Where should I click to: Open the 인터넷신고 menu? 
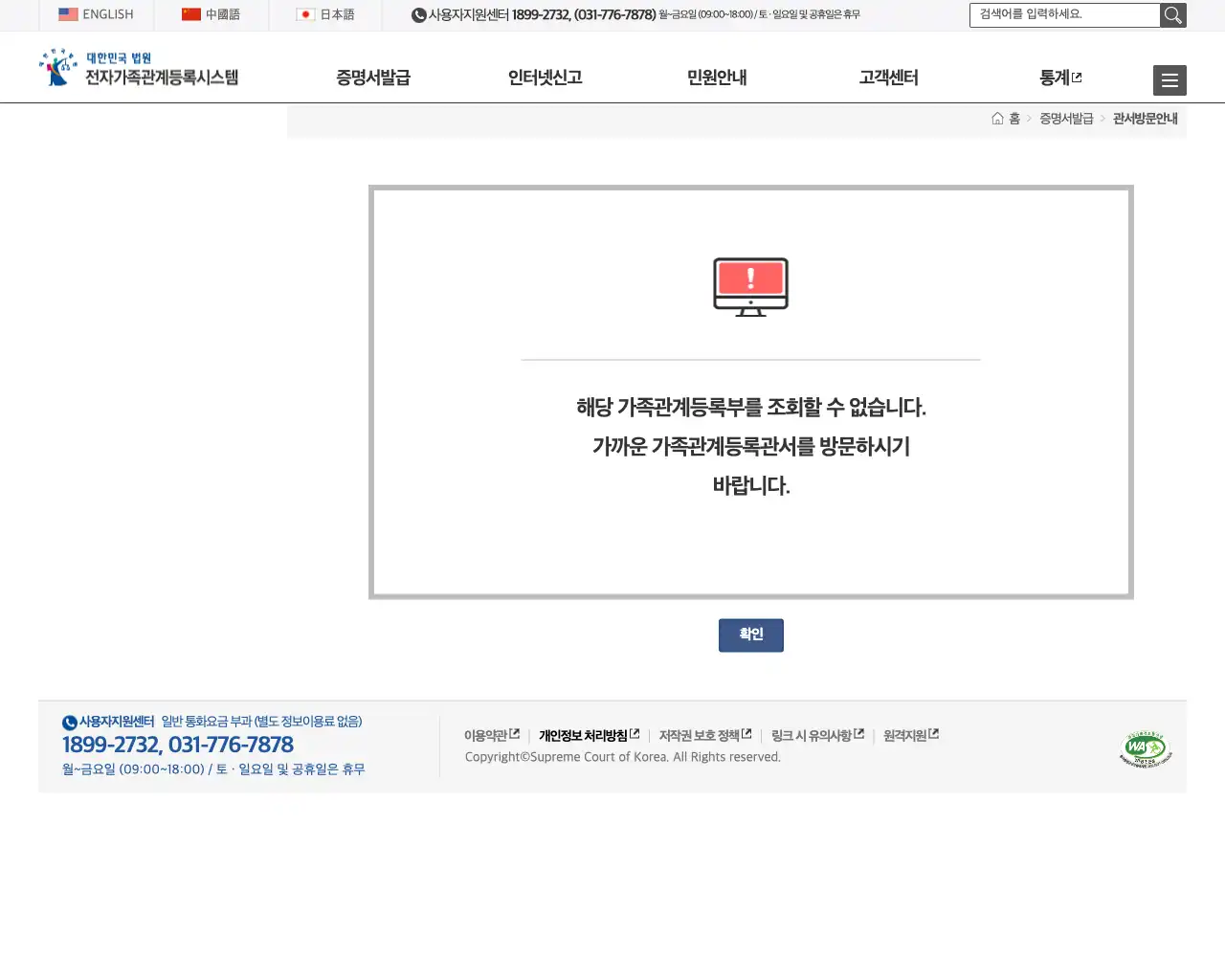544,78
